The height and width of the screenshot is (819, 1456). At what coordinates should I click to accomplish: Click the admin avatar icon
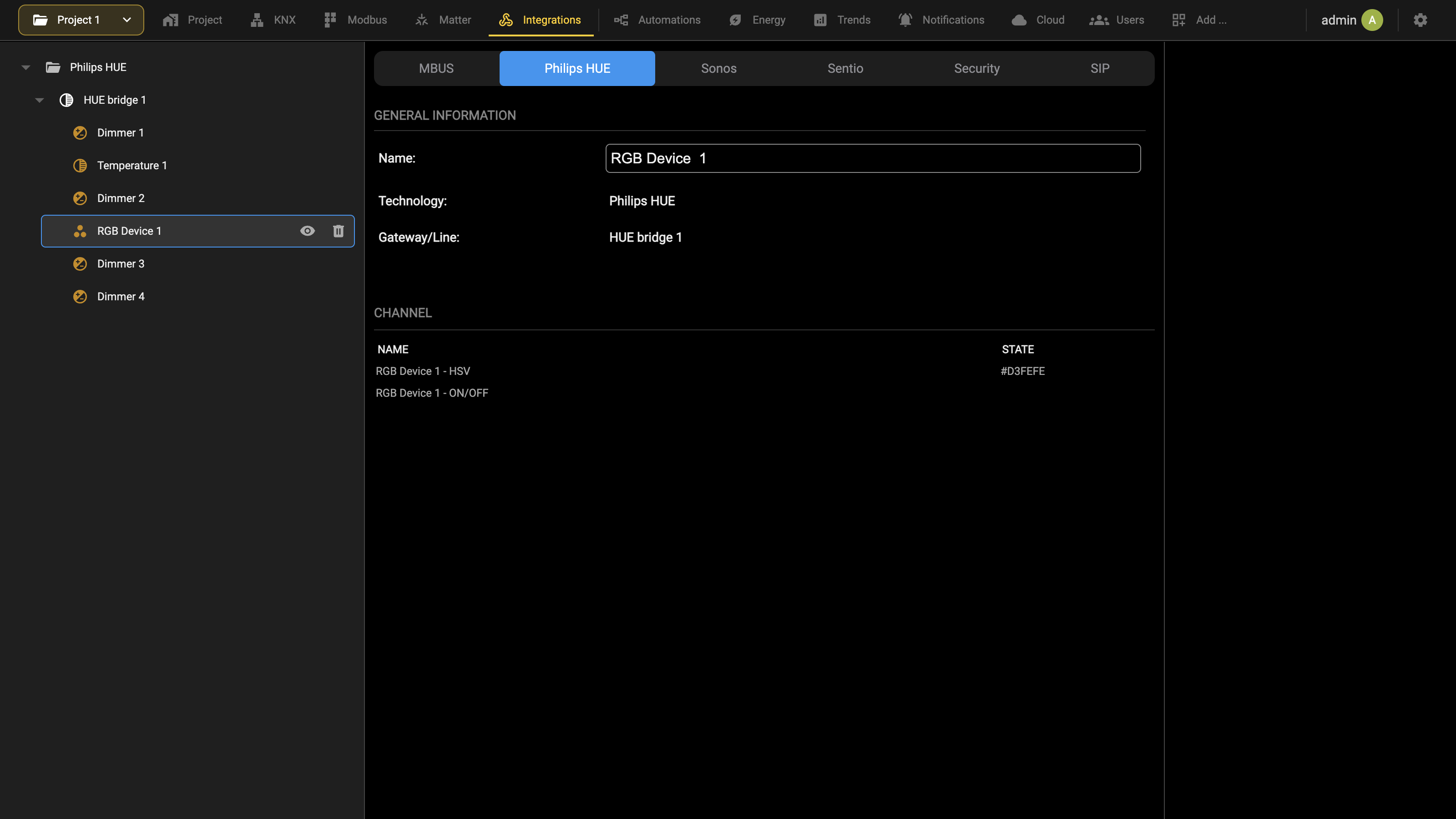pos(1372,20)
